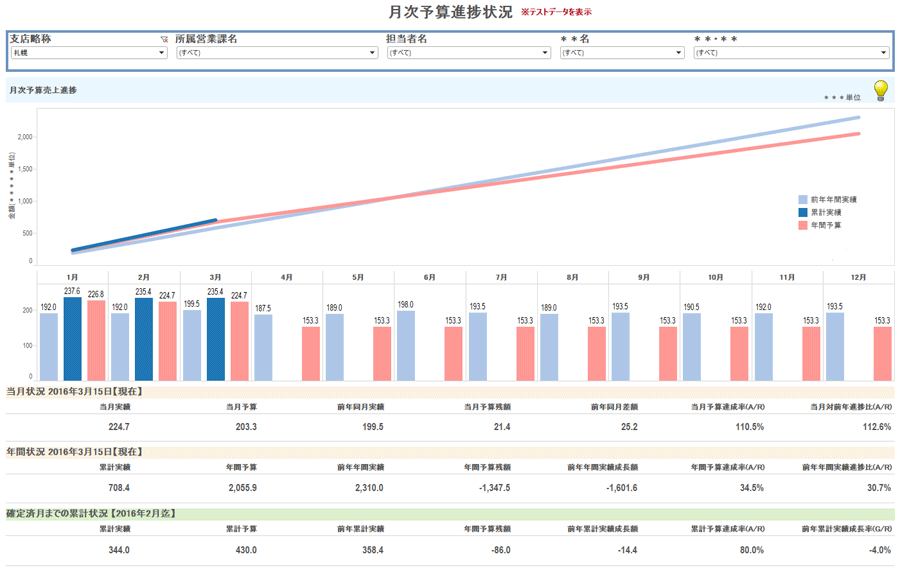Click the 1月 cumulative actual bar 237.6
The height and width of the screenshot is (570, 900).
pos(72,338)
